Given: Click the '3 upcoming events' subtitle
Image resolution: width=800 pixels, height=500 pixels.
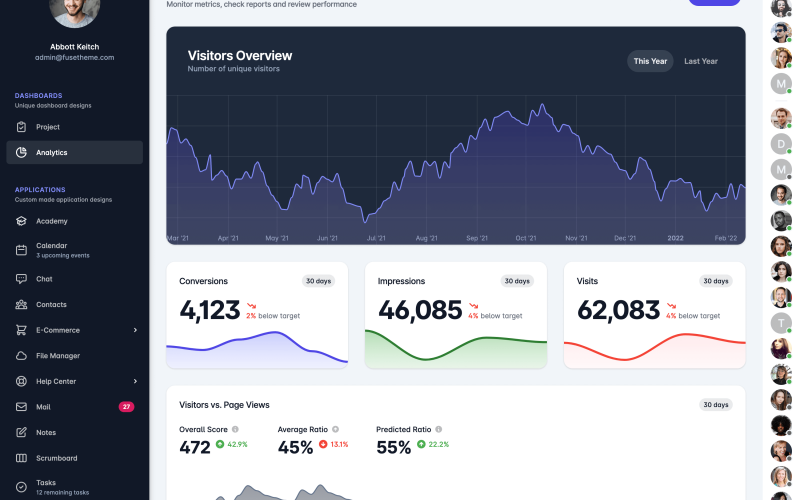Looking at the screenshot, I should click(x=63, y=256).
